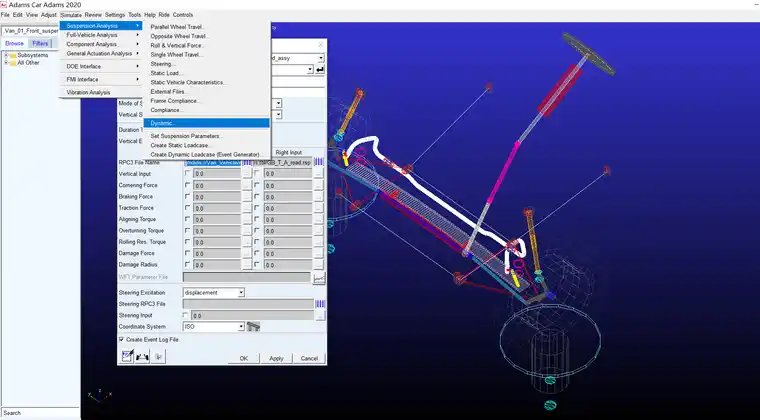Click the dialog's faded close X
760x420 pixels.
click(x=320, y=45)
